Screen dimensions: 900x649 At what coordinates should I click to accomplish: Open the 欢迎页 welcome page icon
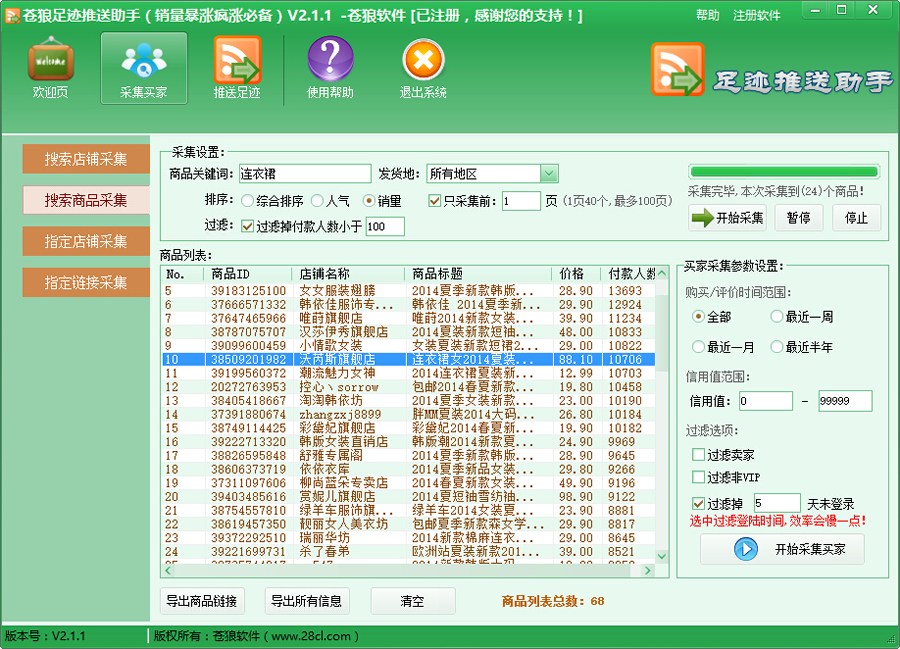[x=49, y=67]
